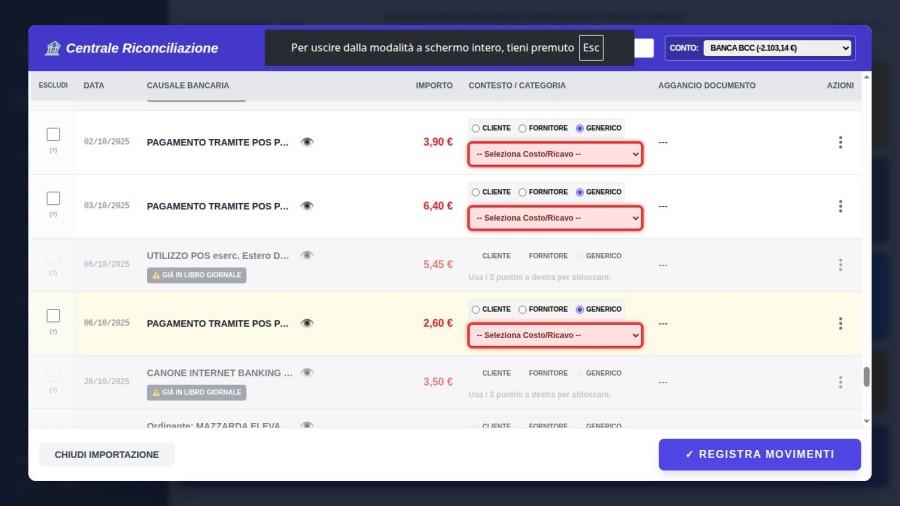
Task: Click three dots on CANONE INTERNET BANKING row
Action: (x=840, y=382)
